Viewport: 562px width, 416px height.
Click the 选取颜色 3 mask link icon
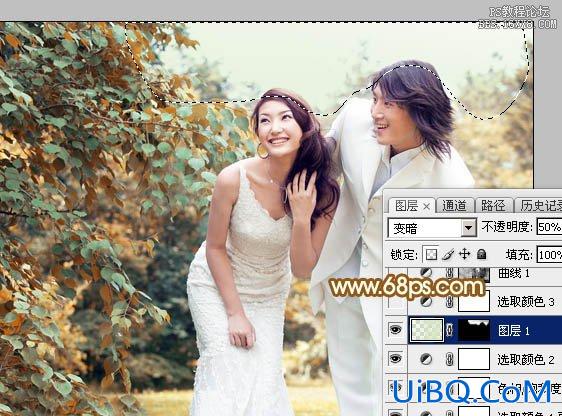[x=449, y=302]
